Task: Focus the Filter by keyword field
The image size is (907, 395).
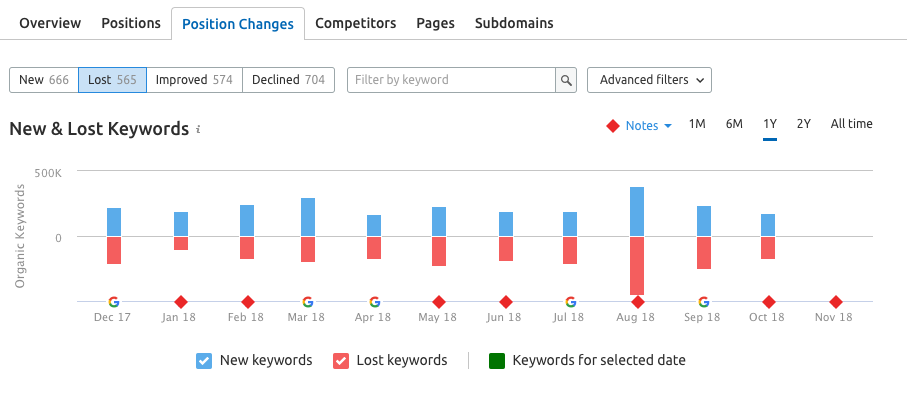Action: (452, 80)
